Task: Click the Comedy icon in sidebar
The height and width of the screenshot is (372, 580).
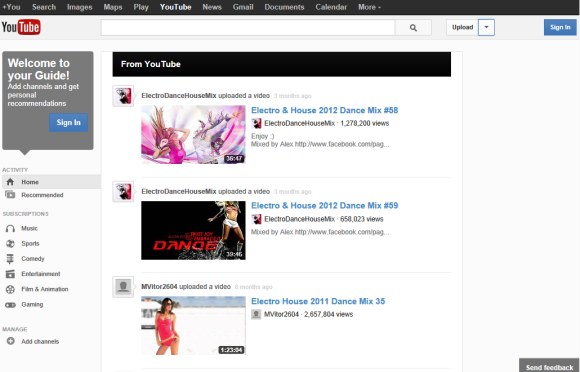Action: (x=10, y=259)
